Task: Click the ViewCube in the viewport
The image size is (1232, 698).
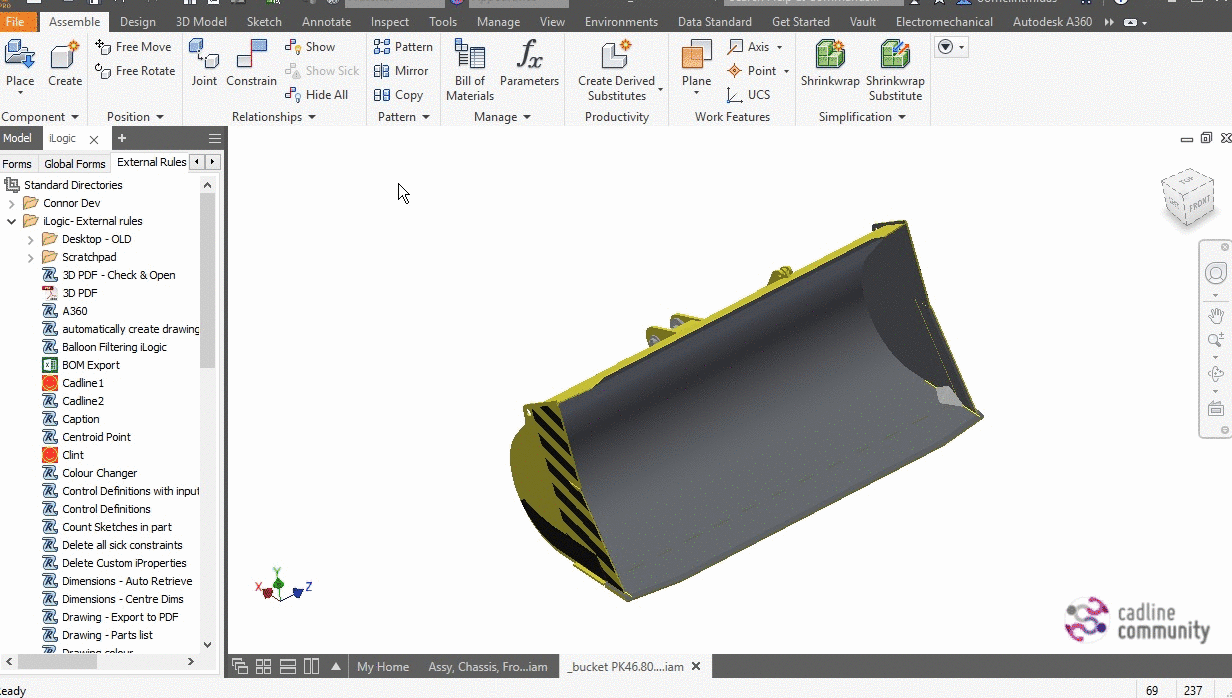Action: pos(1187,198)
